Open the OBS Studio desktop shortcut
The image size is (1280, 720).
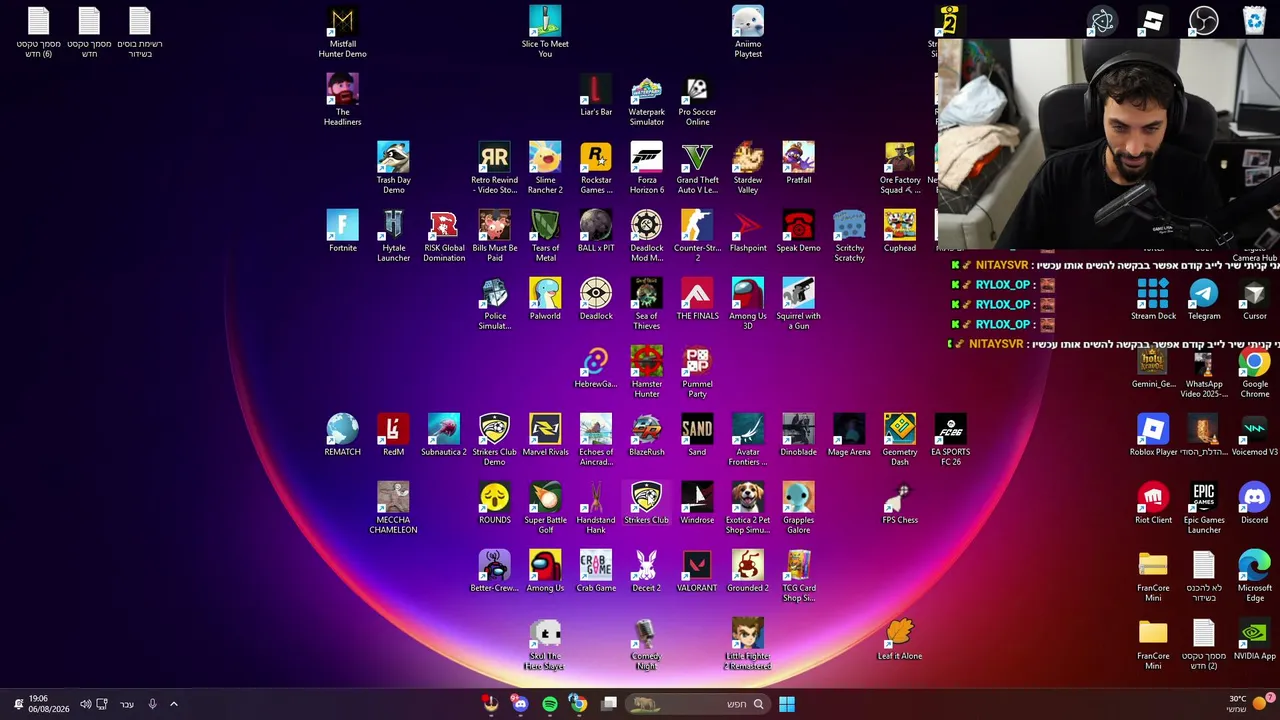[1203, 21]
